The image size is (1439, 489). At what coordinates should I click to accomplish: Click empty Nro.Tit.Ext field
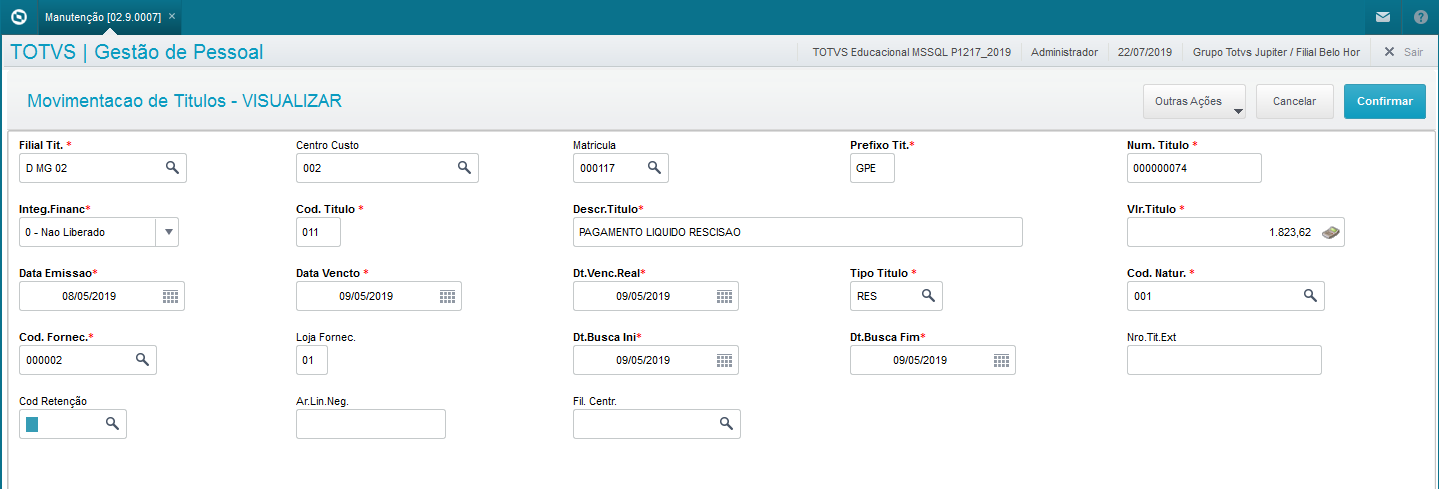tap(1224, 360)
